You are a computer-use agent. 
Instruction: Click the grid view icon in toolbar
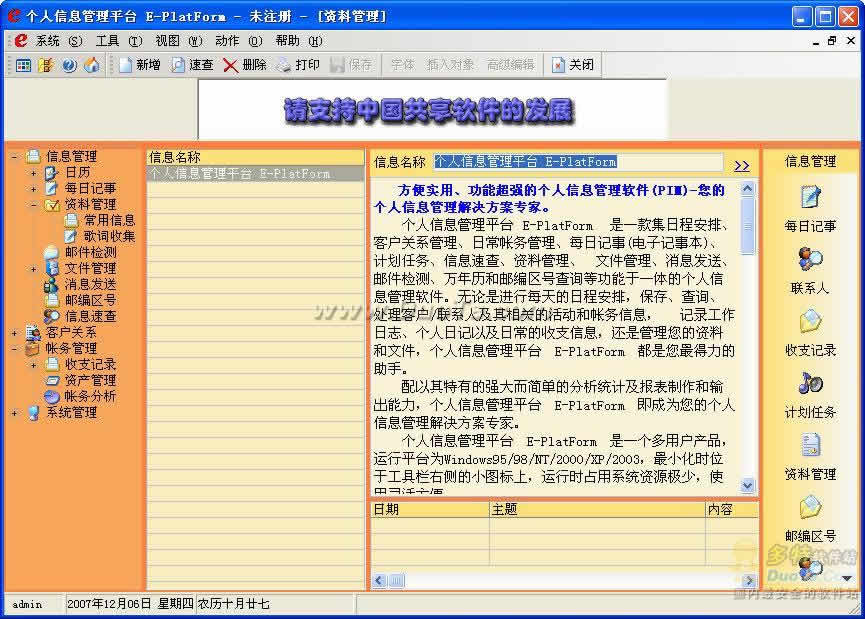(x=23, y=65)
